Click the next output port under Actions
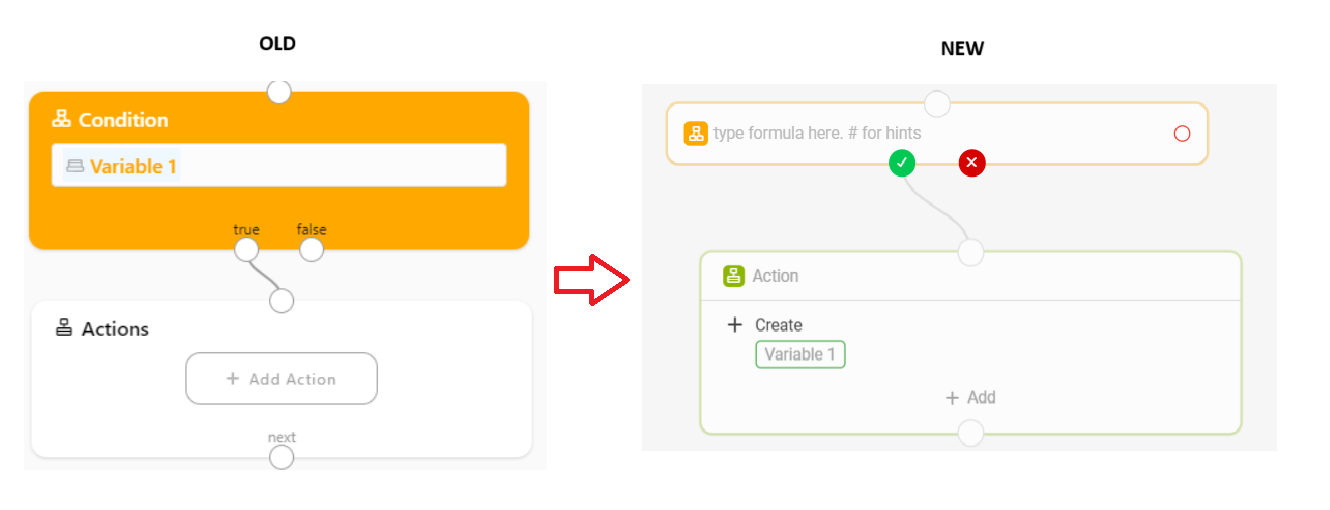Viewport: 1330px width, 510px height. (282, 457)
